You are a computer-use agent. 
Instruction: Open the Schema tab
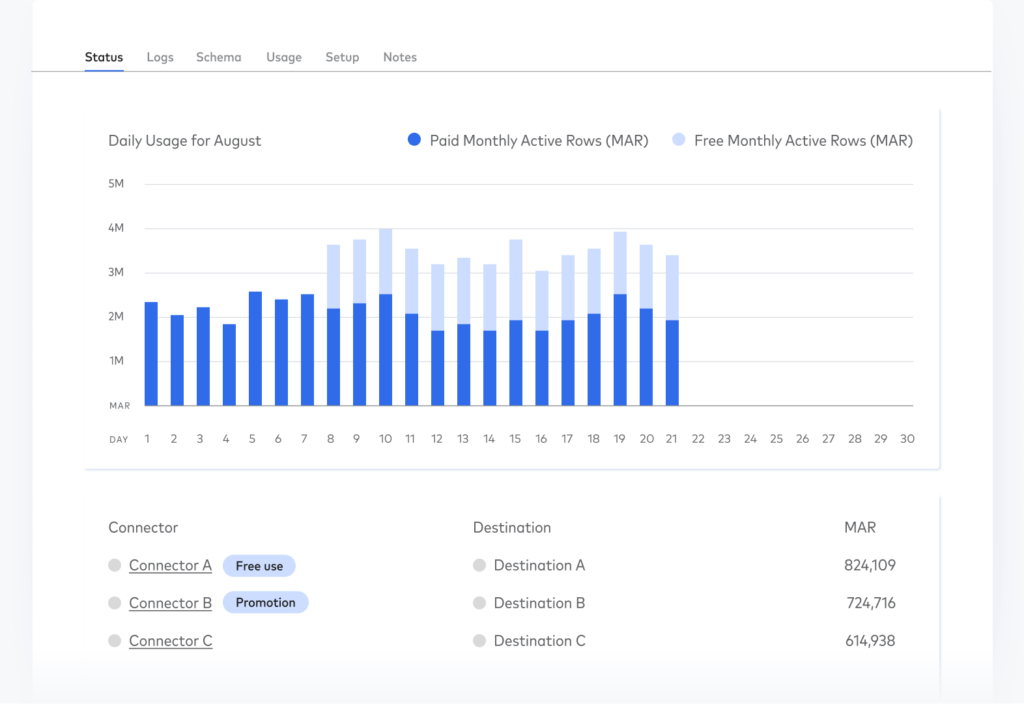coord(218,57)
